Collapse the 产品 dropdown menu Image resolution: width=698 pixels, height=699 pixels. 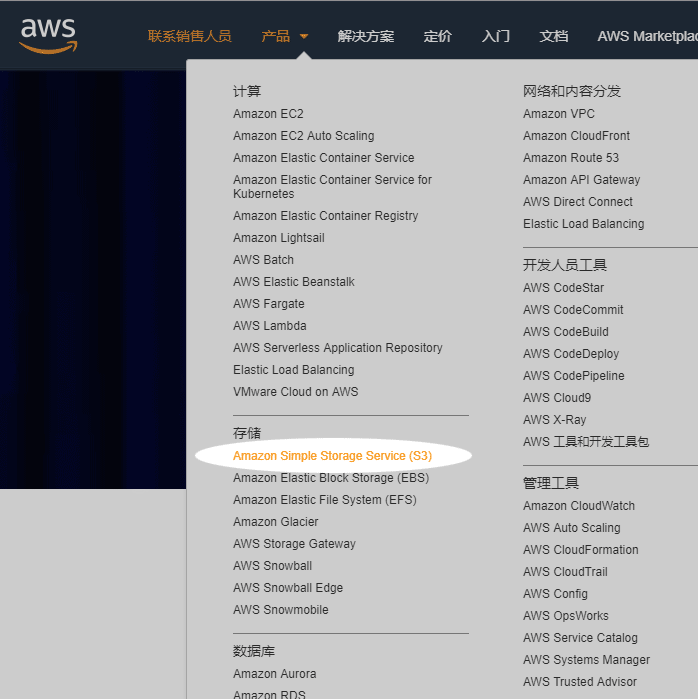point(284,36)
